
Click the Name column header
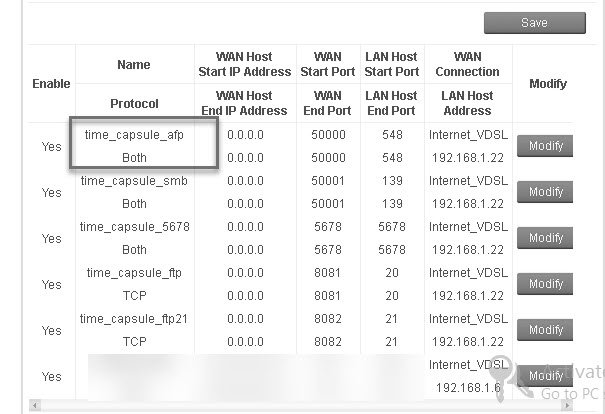(x=134, y=64)
